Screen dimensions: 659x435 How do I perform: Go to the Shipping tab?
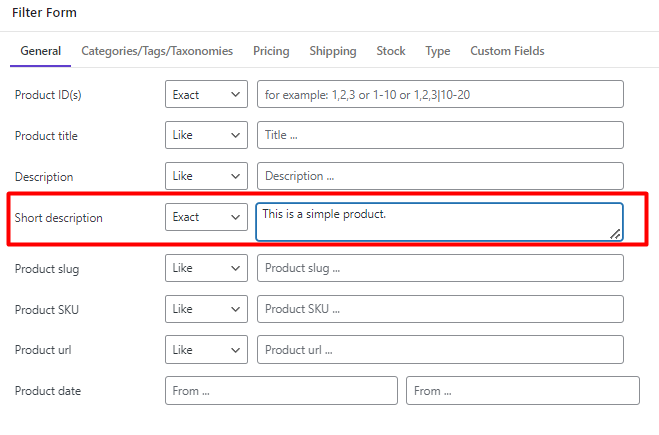332,51
